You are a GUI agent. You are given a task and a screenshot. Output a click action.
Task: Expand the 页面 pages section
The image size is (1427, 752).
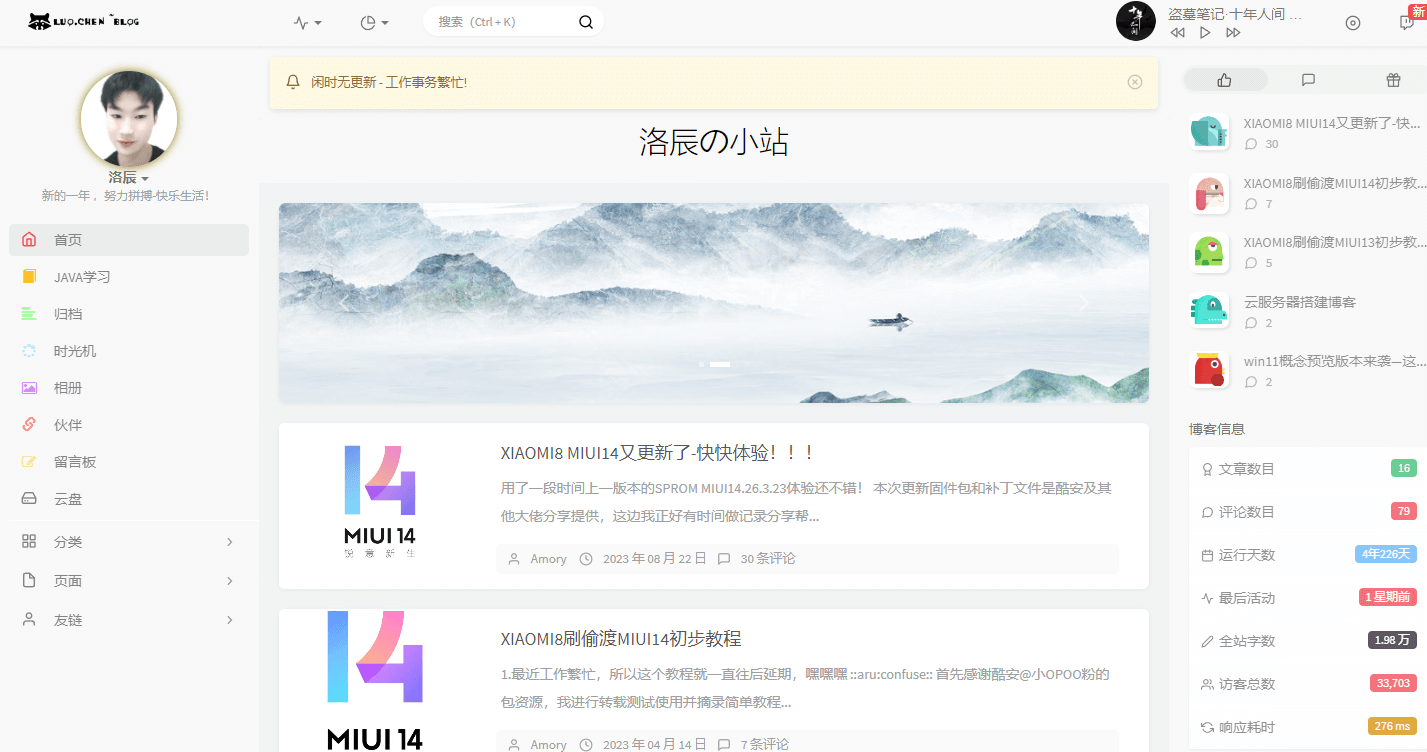coord(129,581)
